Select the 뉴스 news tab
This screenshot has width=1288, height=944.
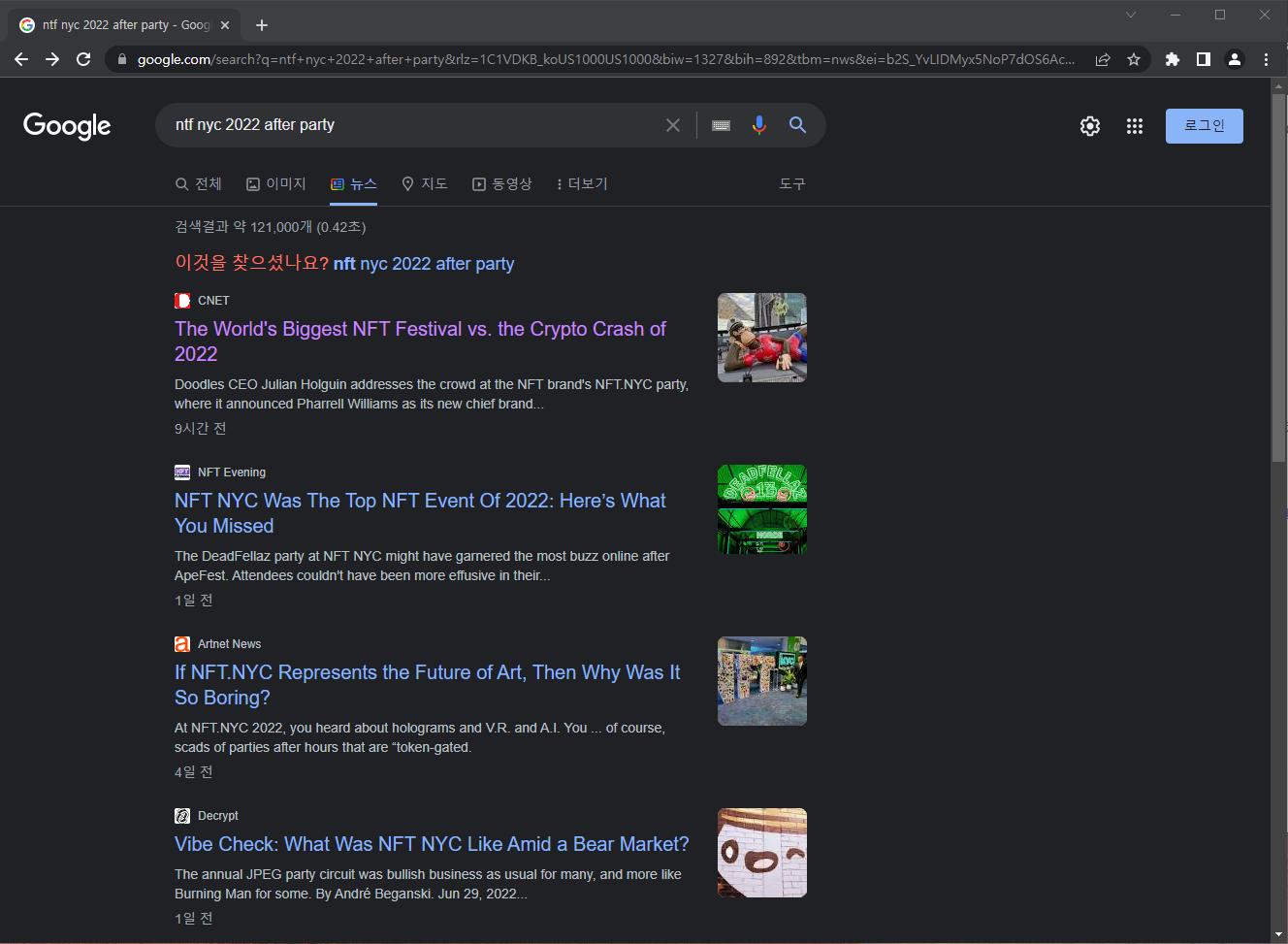(354, 183)
